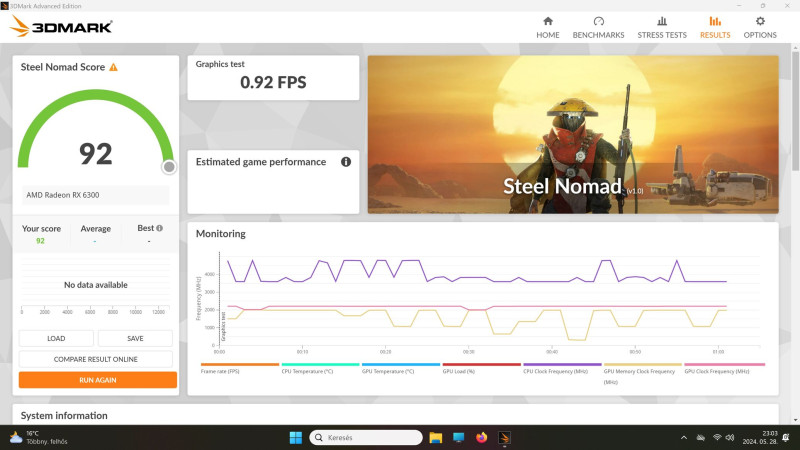Click the LOAD button

pos(56,338)
